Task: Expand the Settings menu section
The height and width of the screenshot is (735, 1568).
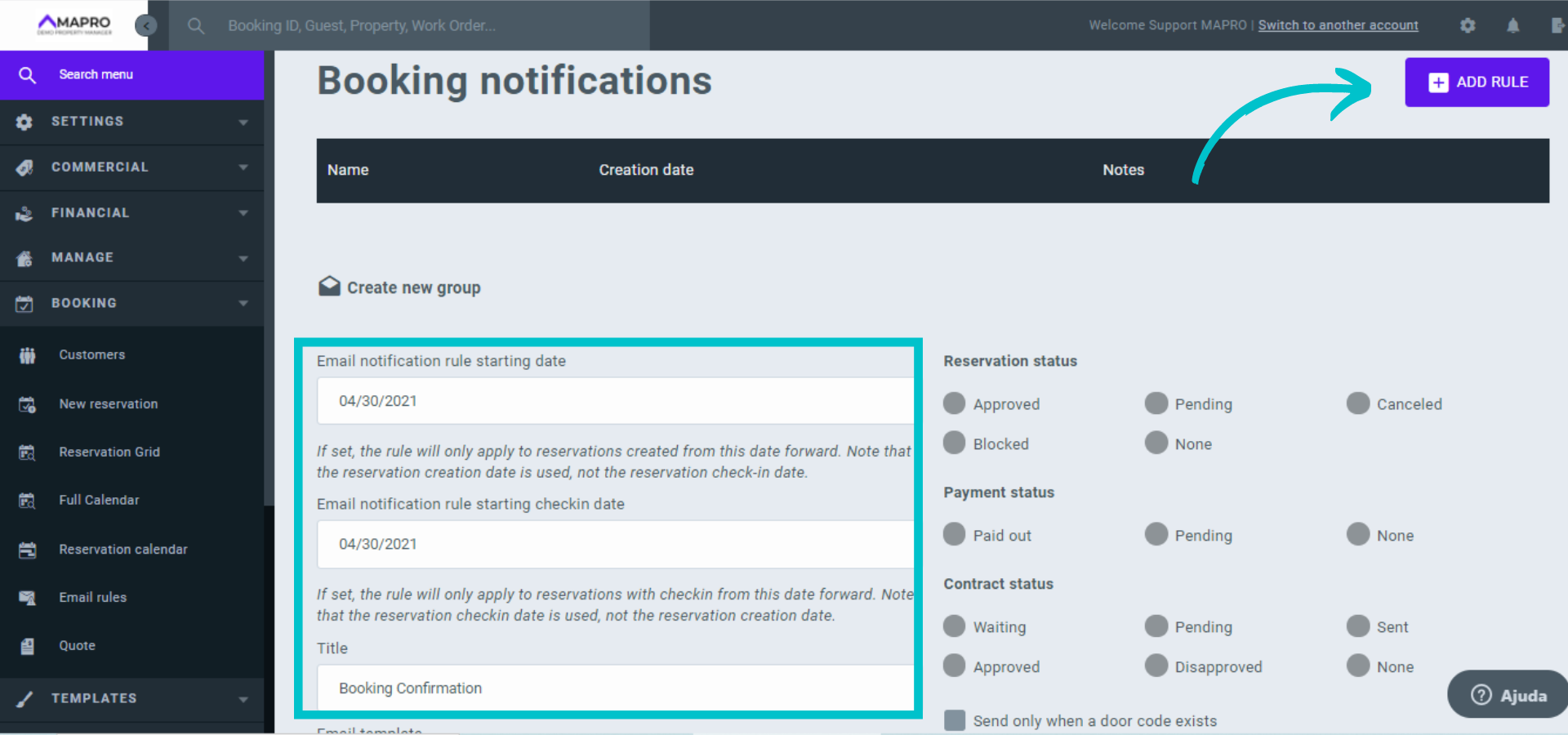Action: [132, 122]
